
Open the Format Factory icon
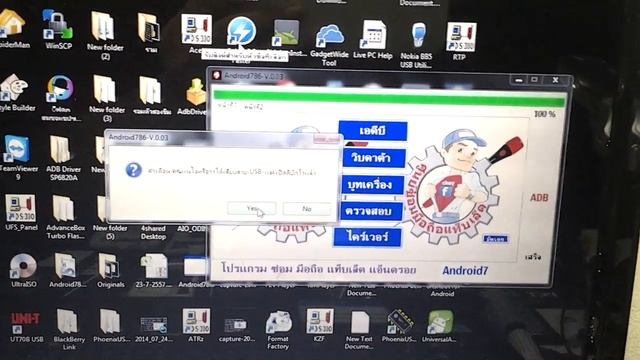[278, 330]
